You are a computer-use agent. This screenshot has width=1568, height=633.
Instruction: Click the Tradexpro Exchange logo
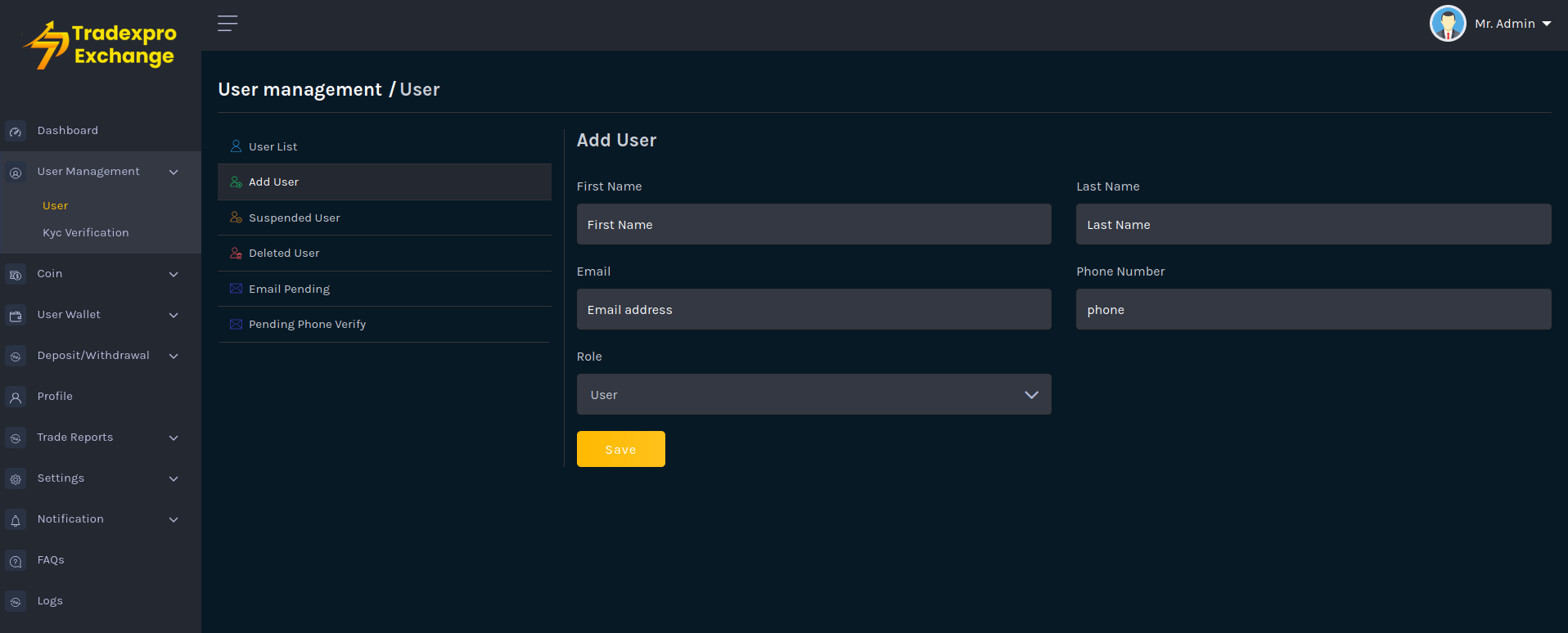tap(100, 46)
